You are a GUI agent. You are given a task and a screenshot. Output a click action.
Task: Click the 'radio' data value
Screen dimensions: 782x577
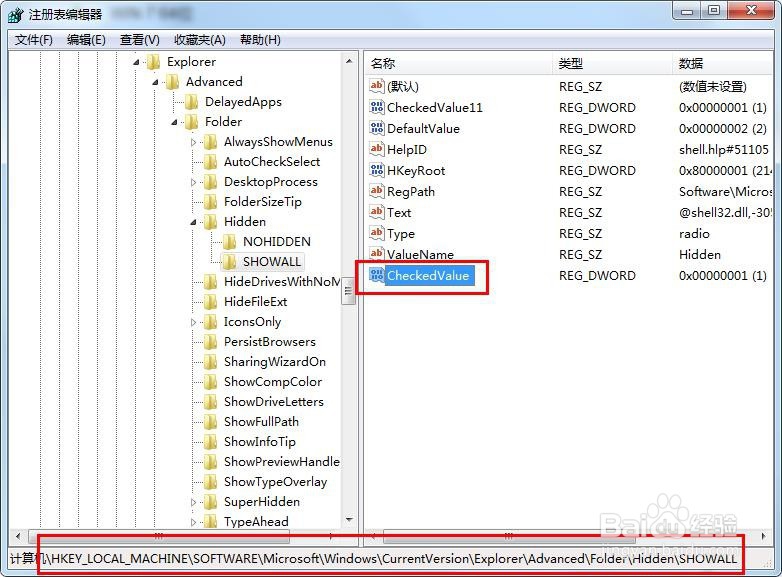click(x=694, y=234)
